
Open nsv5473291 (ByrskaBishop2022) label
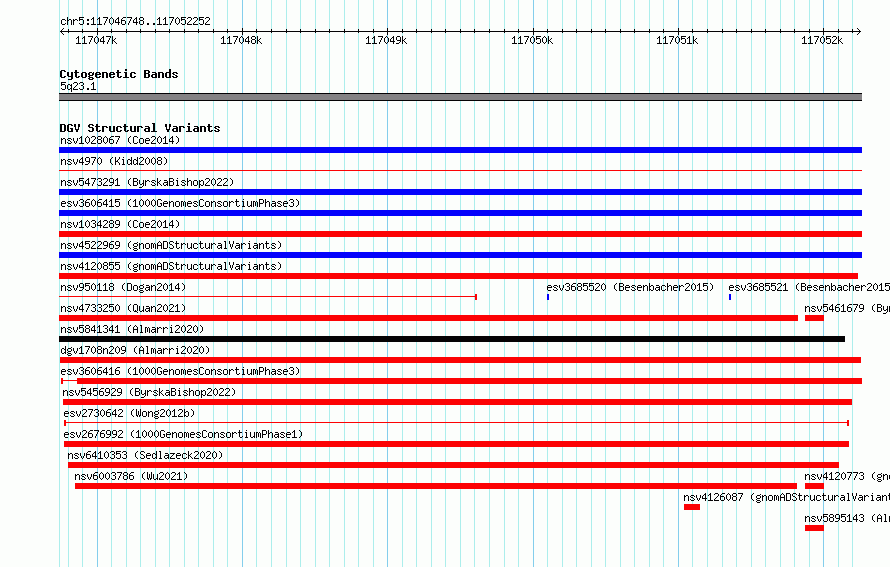click(x=147, y=182)
